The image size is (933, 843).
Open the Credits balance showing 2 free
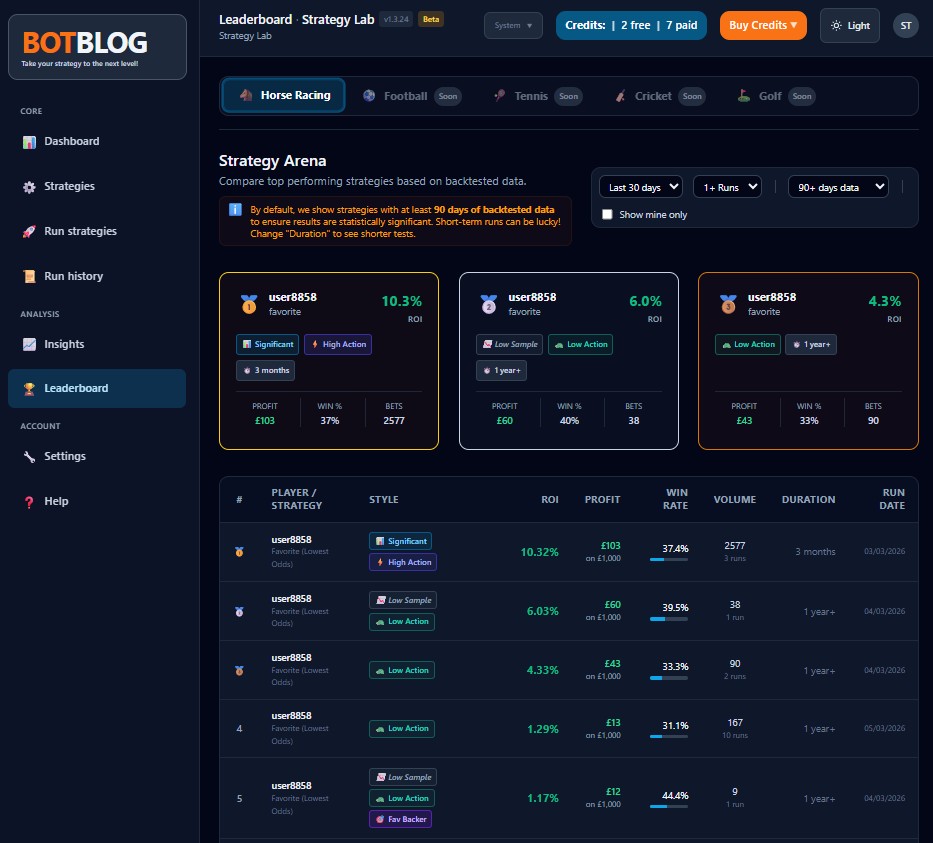click(631, 25)
